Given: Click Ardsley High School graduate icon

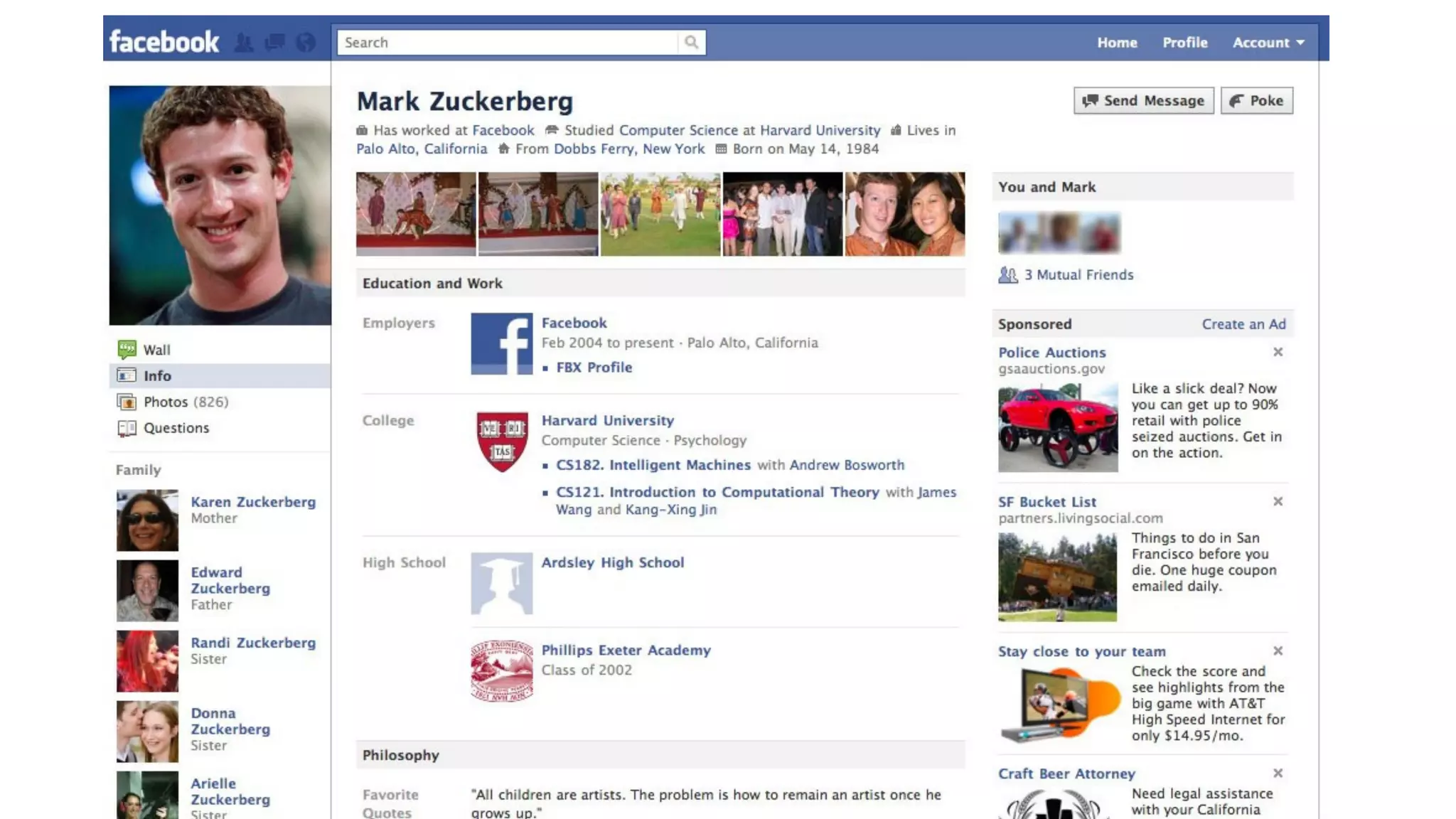Looking at the screenshot, I should (x=502, y=584).
